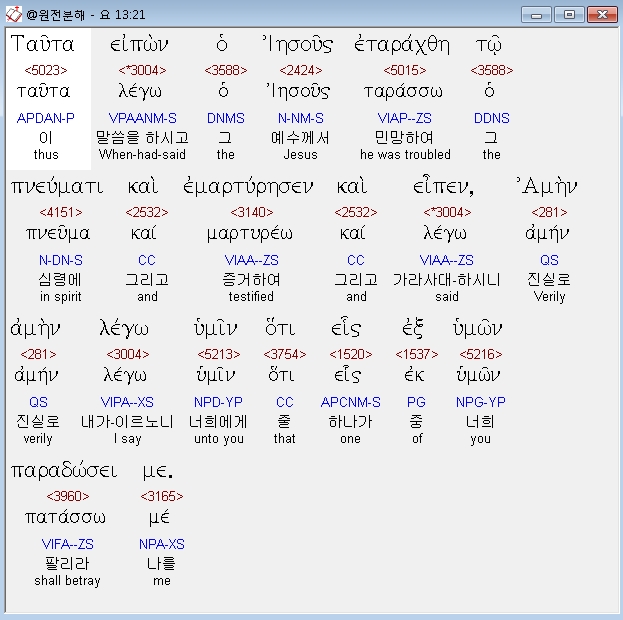Click parsing code APCNM-S

pyautogui.click(x=350, y=402)
